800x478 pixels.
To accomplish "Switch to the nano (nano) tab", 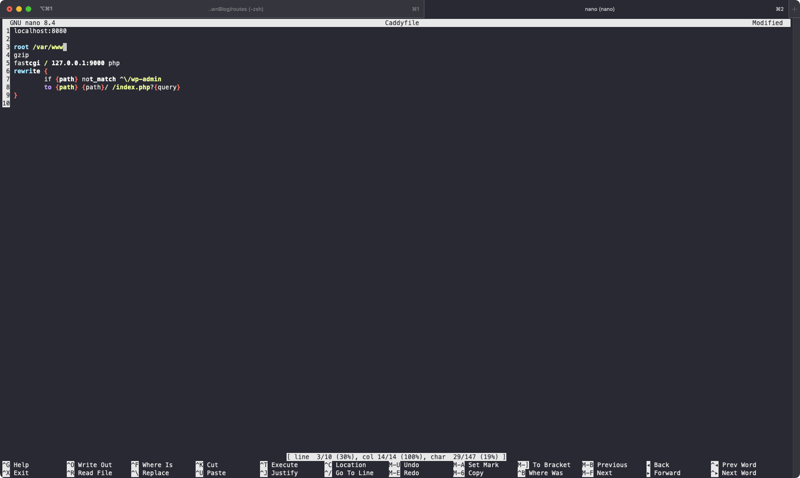I will [x=600, y=9].
